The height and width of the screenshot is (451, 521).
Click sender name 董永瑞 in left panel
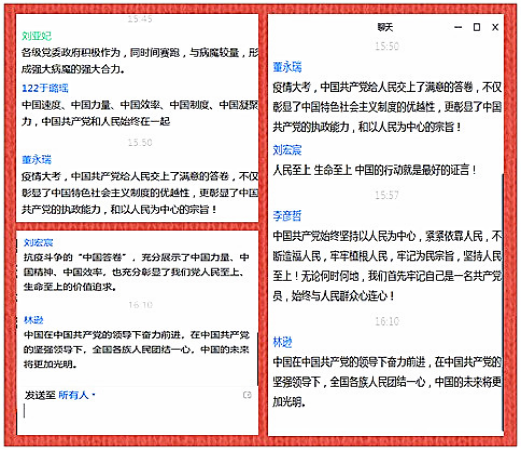(x=37, y=160)
